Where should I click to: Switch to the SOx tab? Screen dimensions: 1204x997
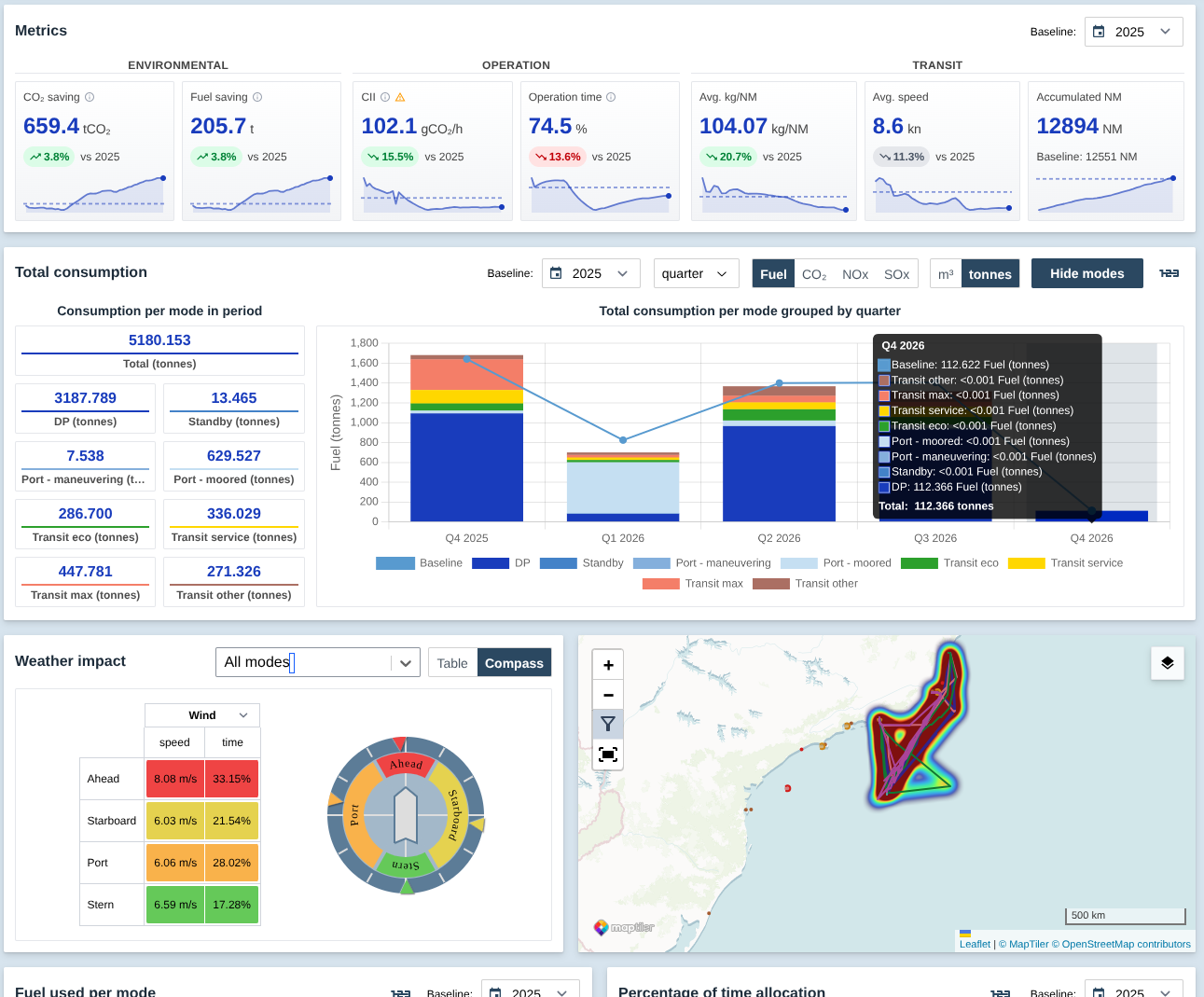[x=896, y=274]
